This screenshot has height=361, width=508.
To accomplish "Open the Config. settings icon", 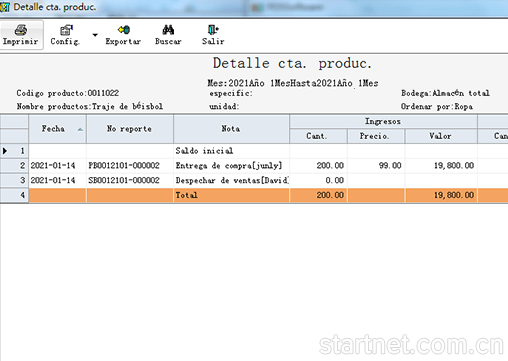I will [x=66, y=30].
